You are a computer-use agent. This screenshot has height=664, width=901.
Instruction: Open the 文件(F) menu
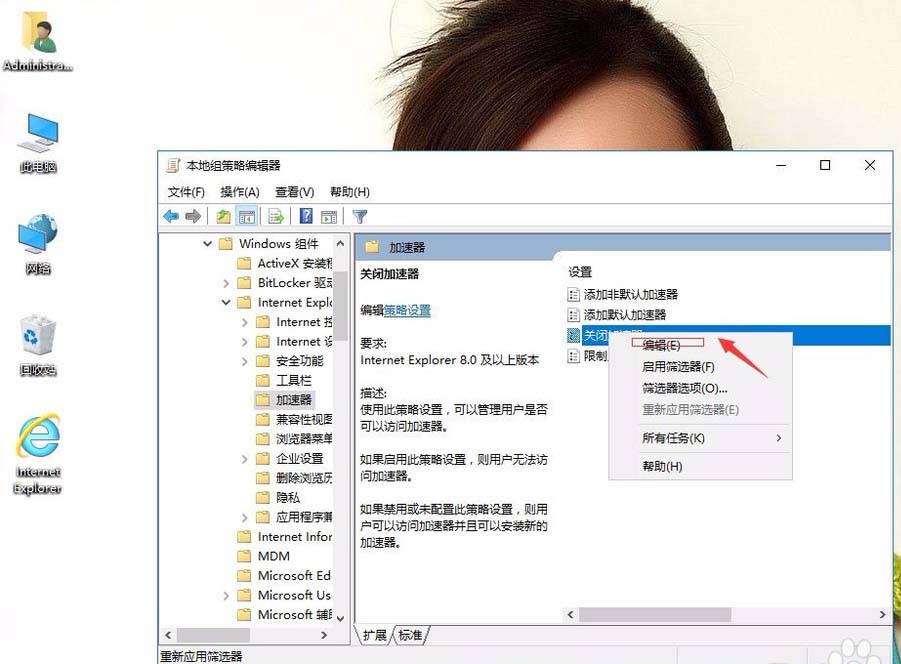point(186,192)
